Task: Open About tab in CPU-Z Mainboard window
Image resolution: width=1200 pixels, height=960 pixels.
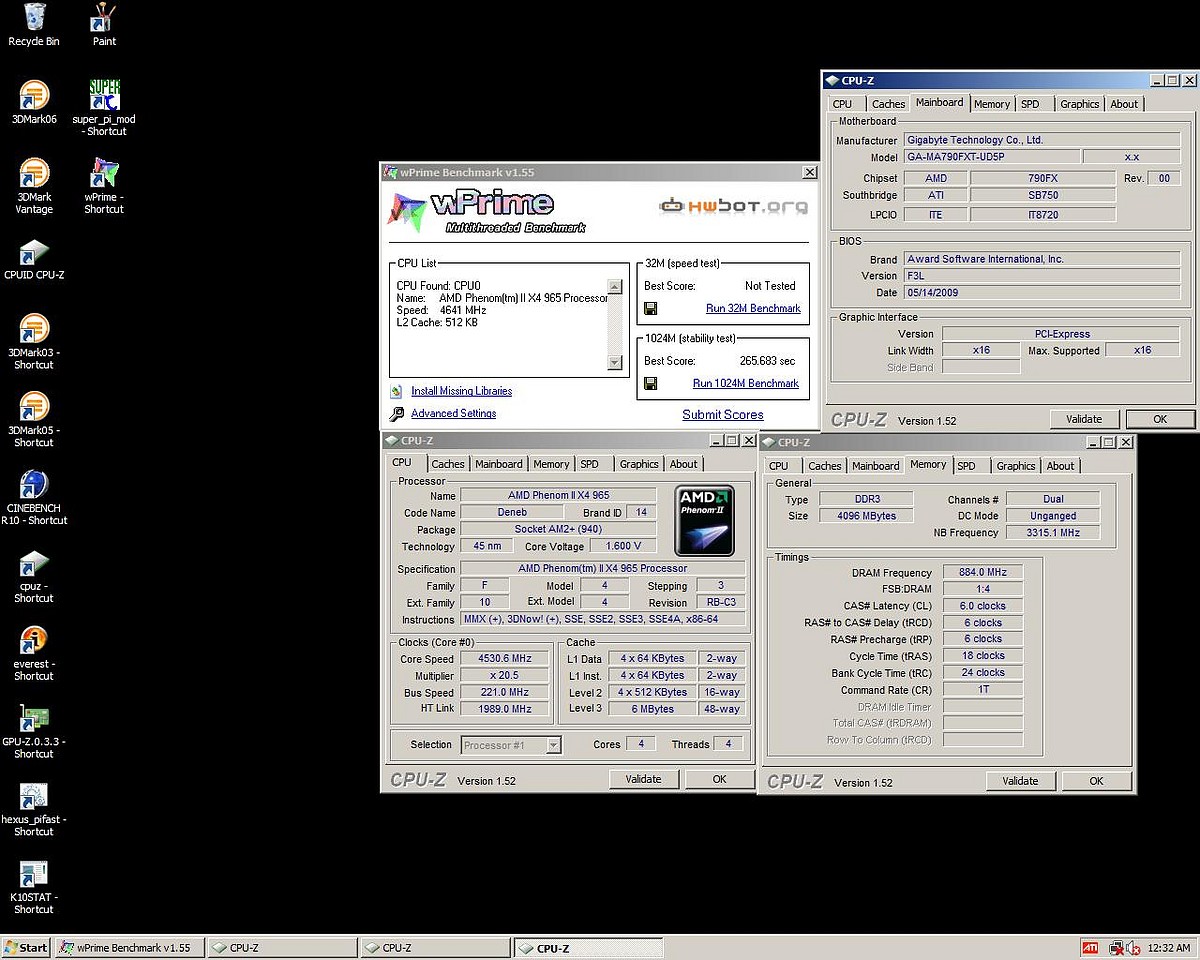Action: (x=1124, y=104)
